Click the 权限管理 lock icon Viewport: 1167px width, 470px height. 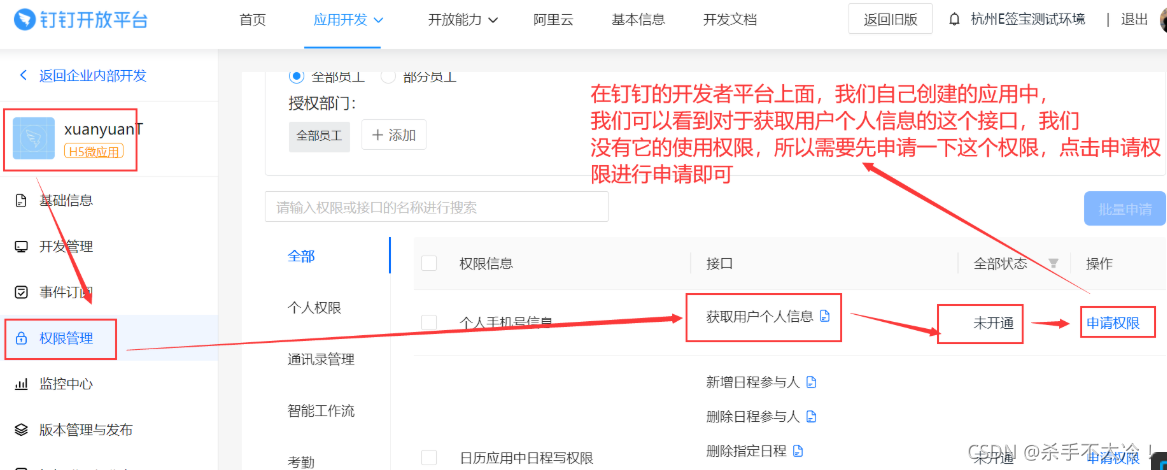pos(22,338)
